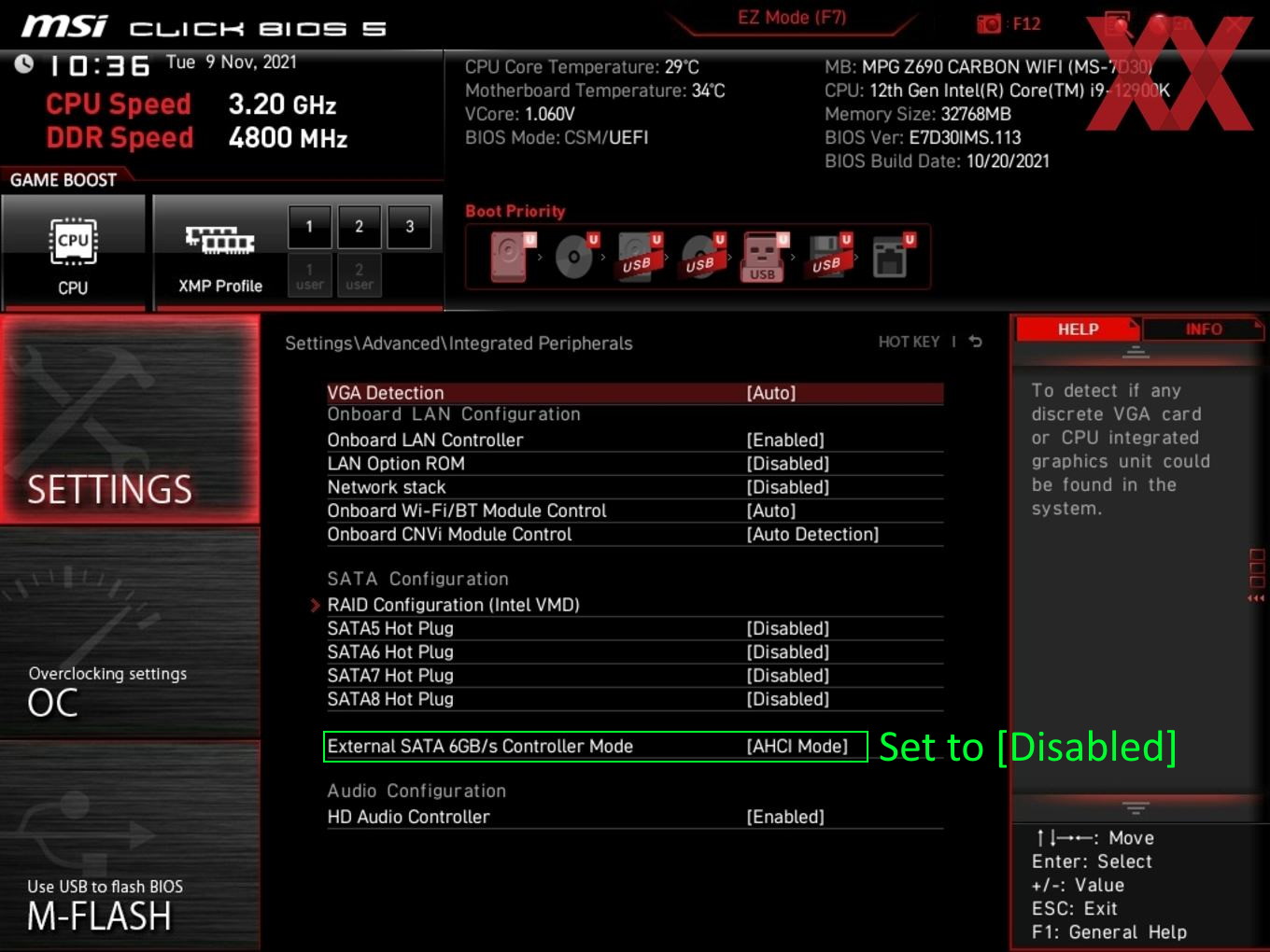Change the SATA8 Hot Plug value
Viewport: 1270px width, 952px height.
click(788, 699)
